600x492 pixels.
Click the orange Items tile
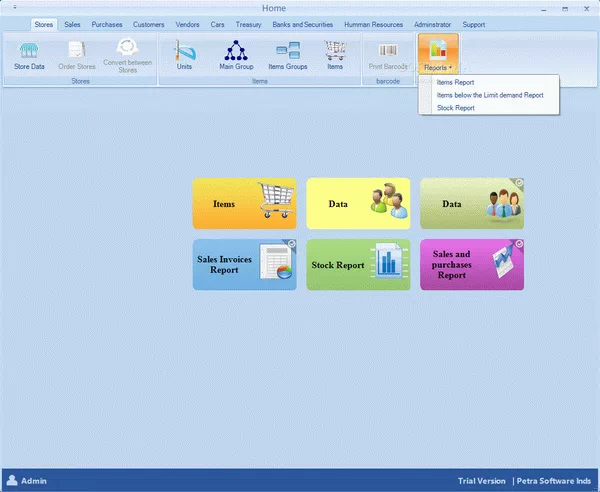(244, 204)
